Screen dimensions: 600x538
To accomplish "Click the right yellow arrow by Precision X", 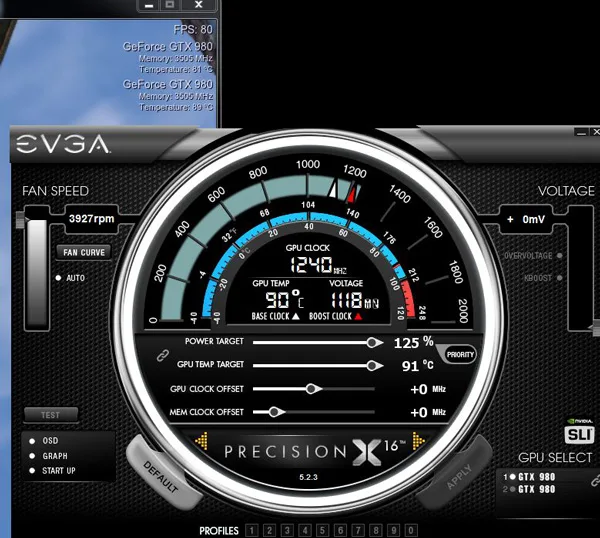I will click(x=418, y=441).
